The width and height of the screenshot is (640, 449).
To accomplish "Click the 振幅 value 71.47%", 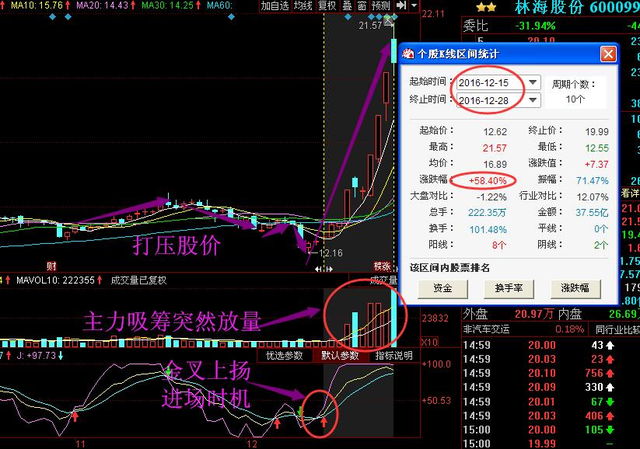I will click(x=592, y=180).
